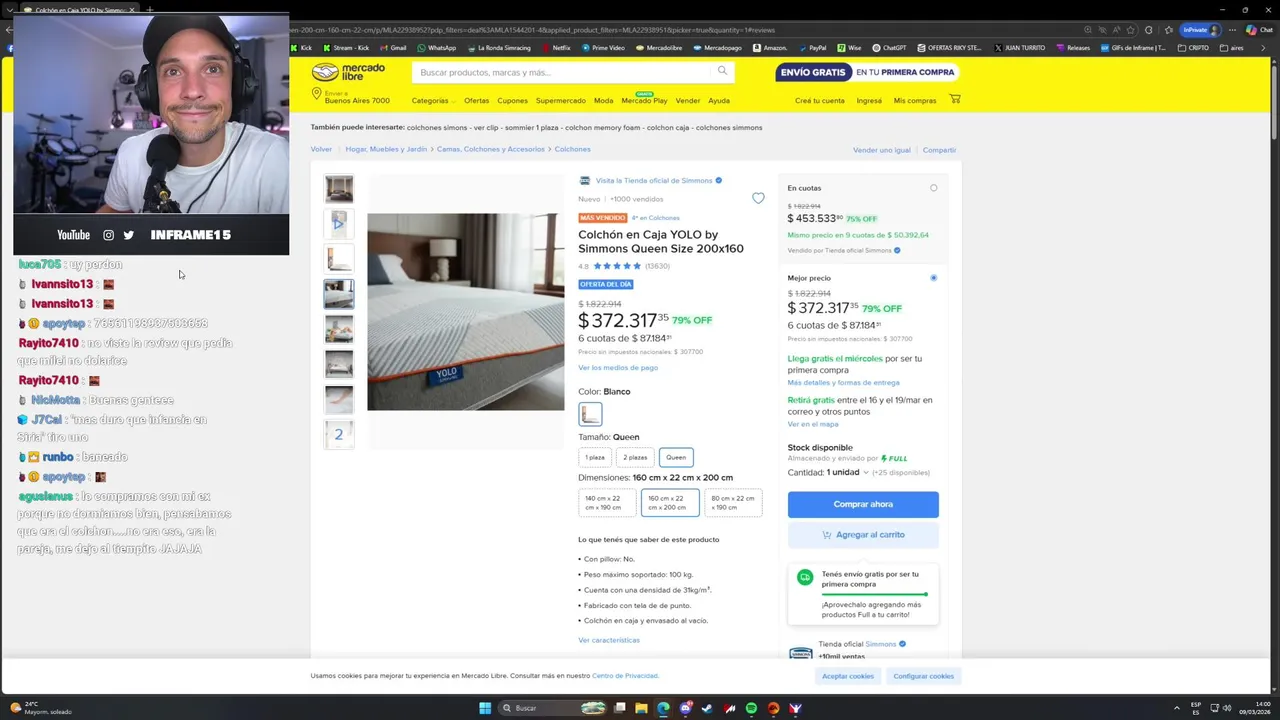Open the PayPal bookmark
This screenshot has width=1280, height=720.
pos(812,47)
